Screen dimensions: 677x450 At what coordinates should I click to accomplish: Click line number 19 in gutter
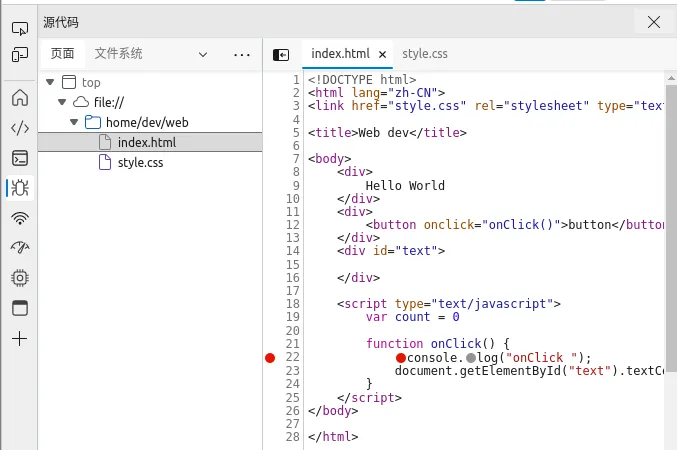[293, 317]
